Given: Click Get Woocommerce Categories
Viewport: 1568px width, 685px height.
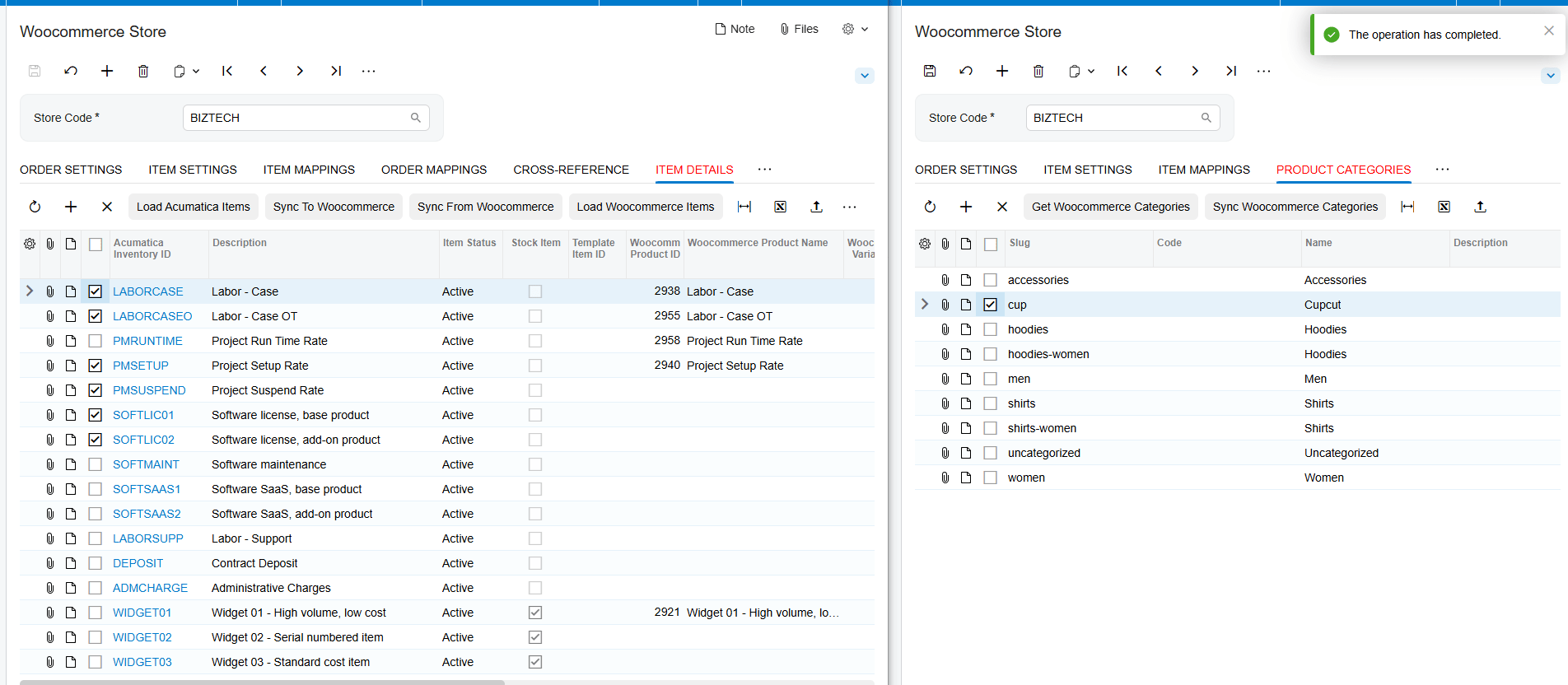Looking at the screenshot, I should pos(1111,207).
